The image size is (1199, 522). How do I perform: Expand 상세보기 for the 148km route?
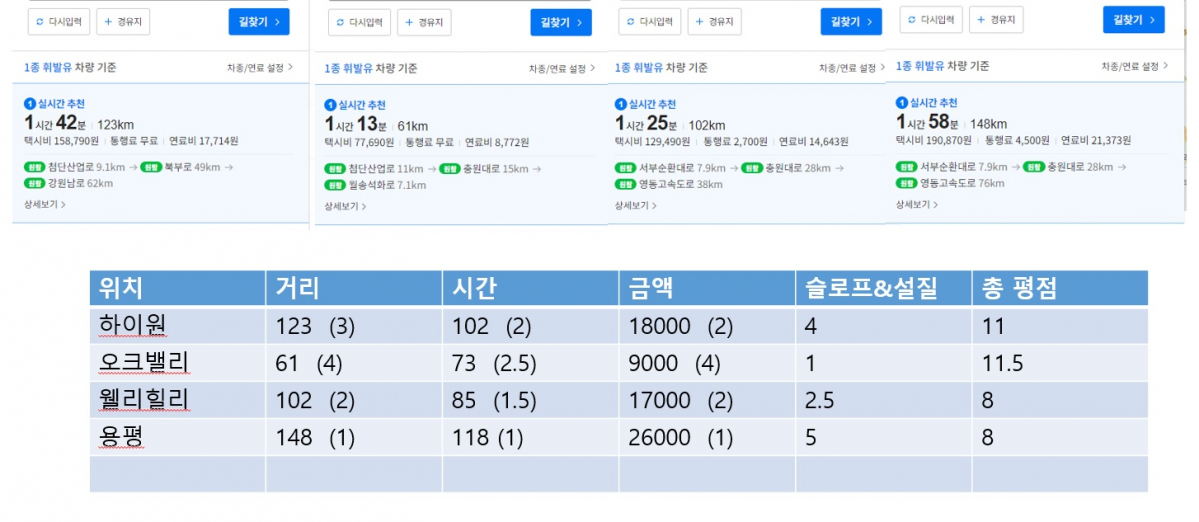[x=916, y=204]
